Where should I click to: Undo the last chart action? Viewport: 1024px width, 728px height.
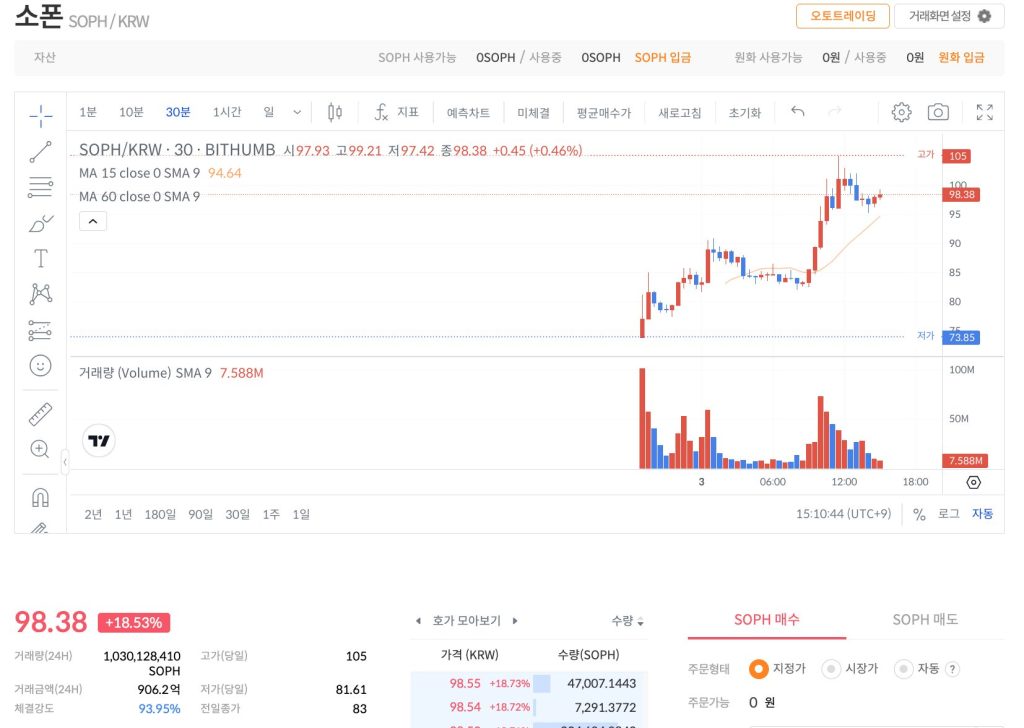(x=797, y=112)
